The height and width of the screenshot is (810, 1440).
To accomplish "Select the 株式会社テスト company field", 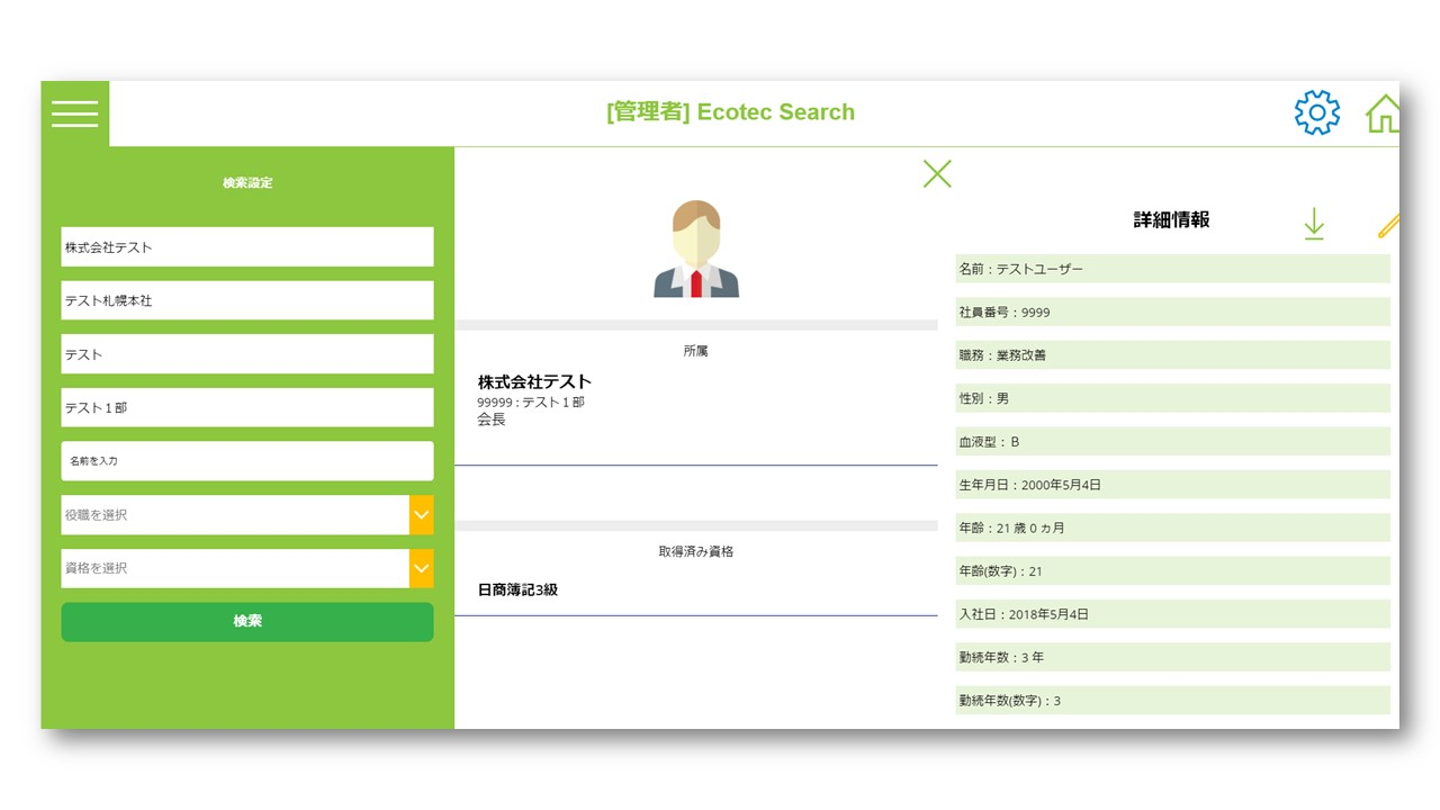I will click(247, 247).
